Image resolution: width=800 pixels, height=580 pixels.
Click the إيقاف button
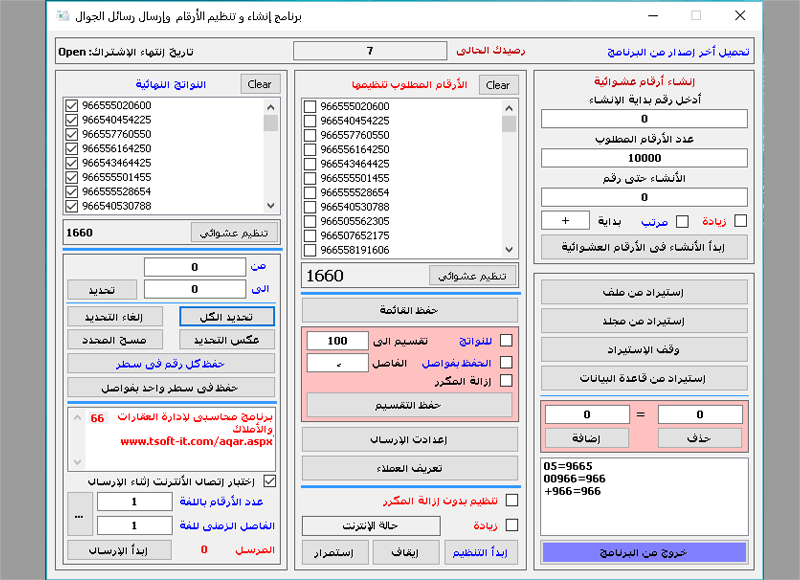point(406,552)
